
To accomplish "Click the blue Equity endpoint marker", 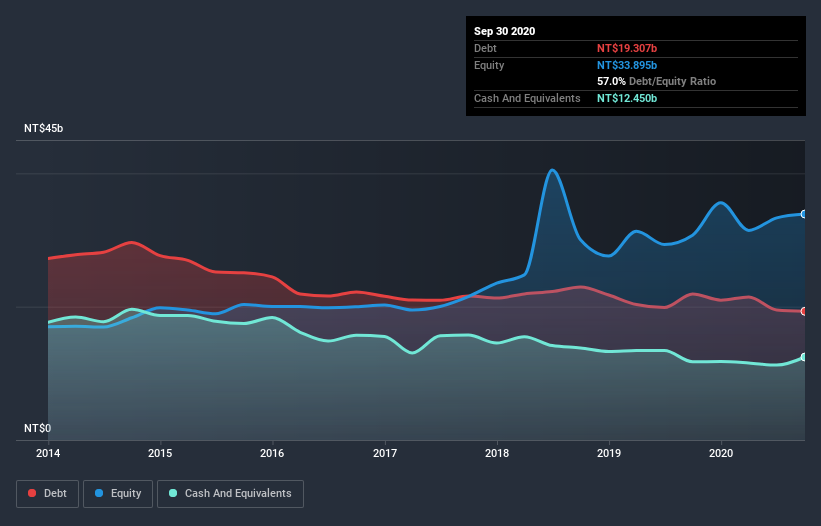I will click(804, 214).
